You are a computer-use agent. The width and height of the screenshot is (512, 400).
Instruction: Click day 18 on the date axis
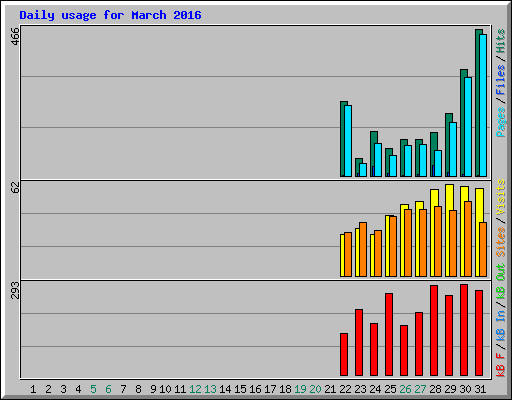pos(285,389)
